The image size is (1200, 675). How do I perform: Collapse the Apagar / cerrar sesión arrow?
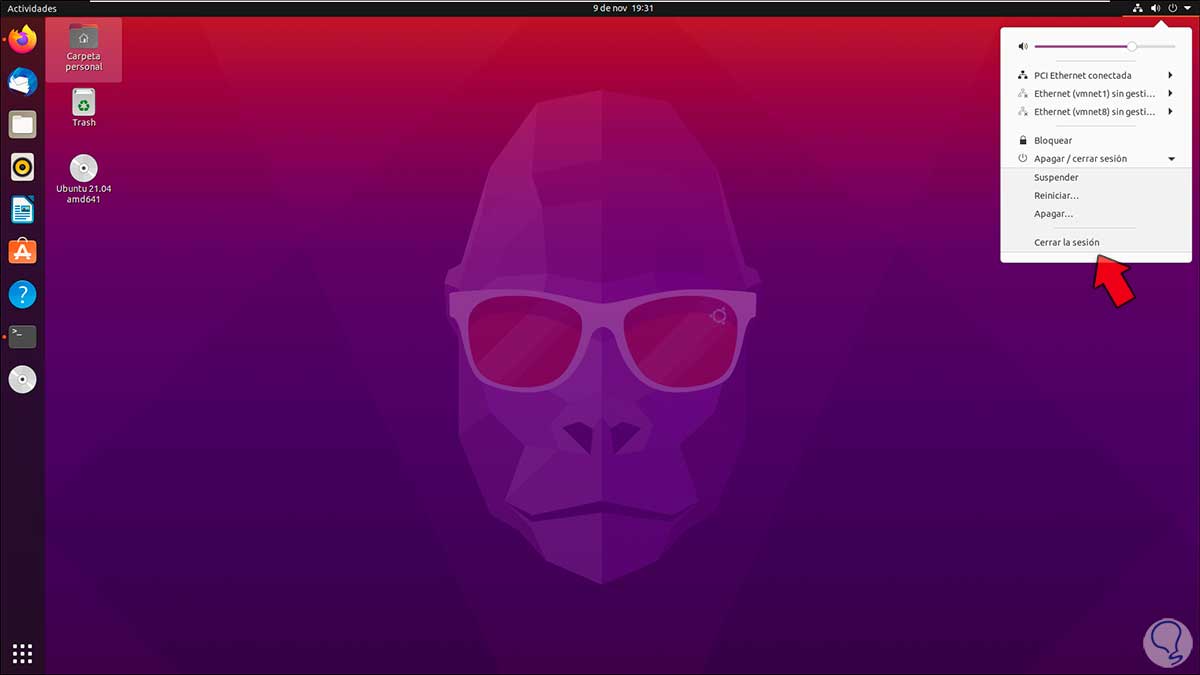[1171, 159]
